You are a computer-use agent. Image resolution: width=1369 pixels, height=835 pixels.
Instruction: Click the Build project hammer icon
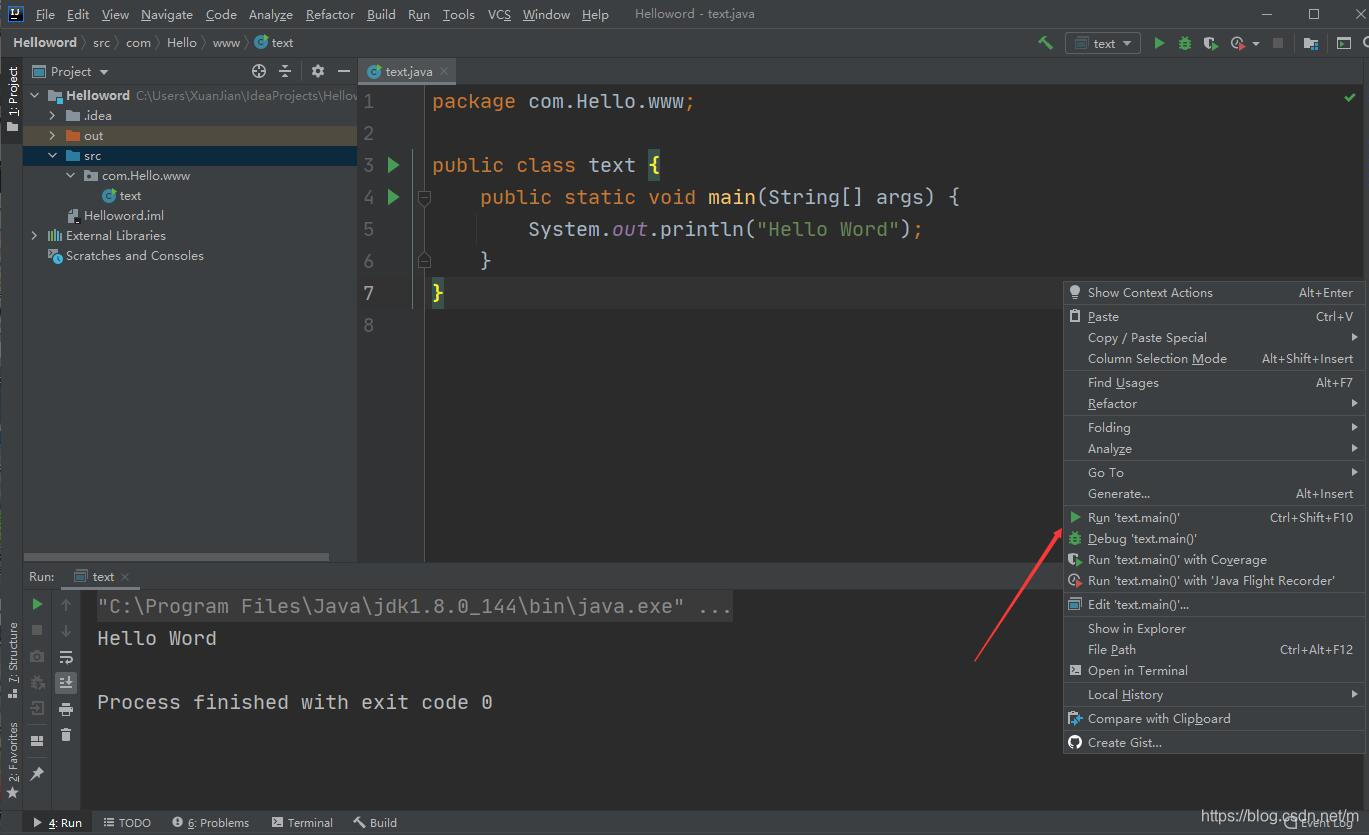1045,43
